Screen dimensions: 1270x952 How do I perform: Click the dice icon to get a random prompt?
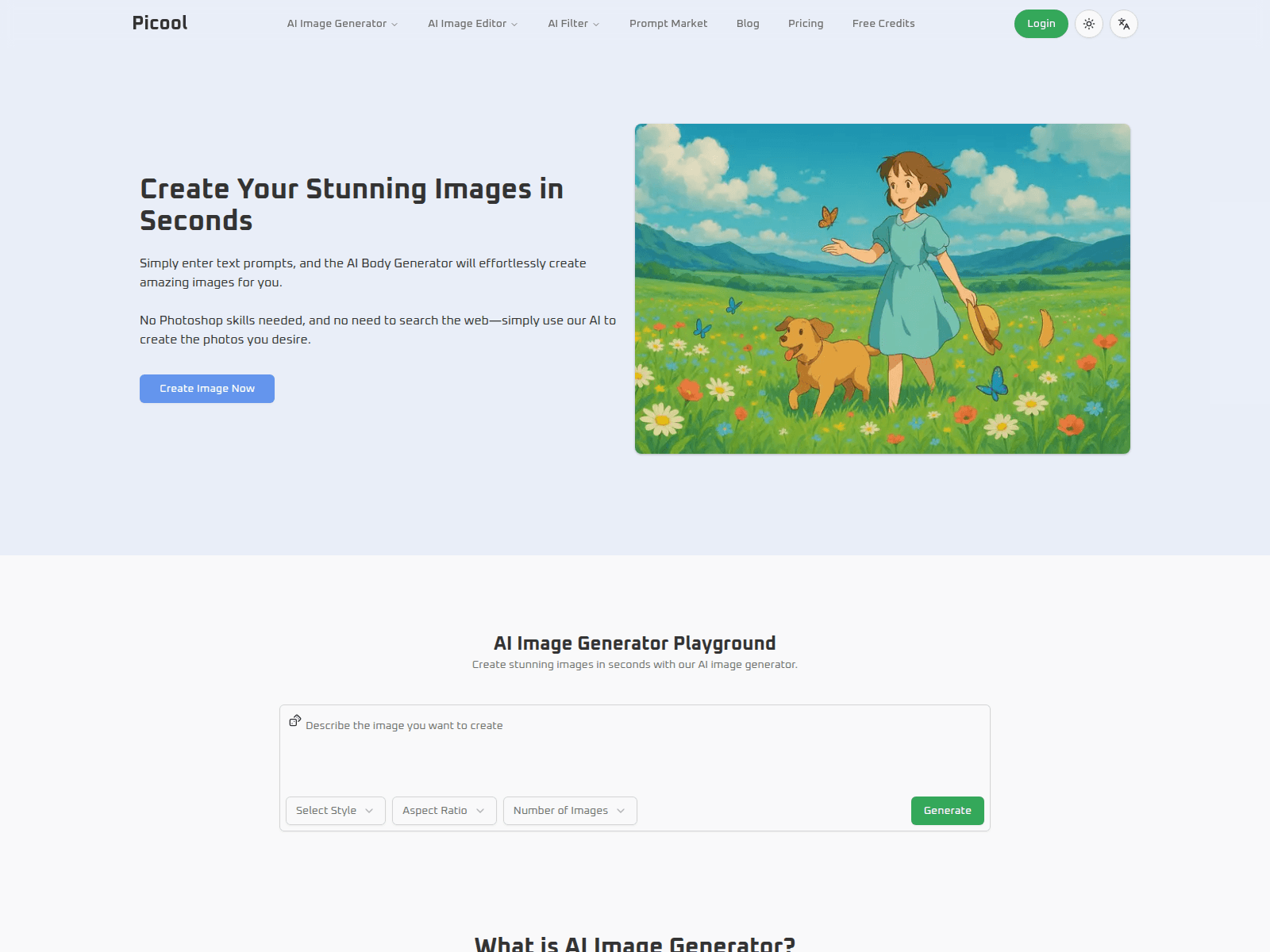pos(295,720)
